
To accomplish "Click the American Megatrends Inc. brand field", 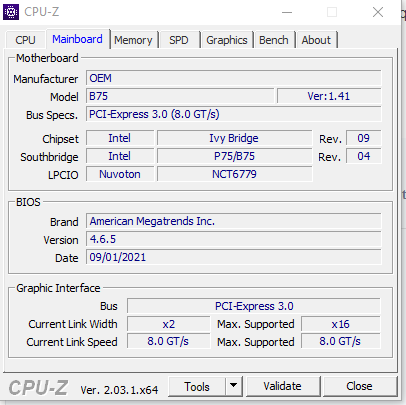I will click(234, 221).
